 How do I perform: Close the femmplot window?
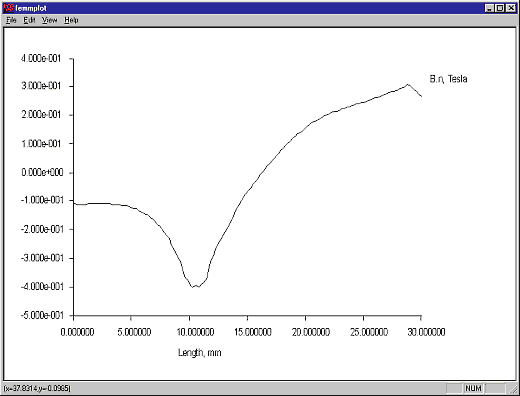[x=511, y=8]
